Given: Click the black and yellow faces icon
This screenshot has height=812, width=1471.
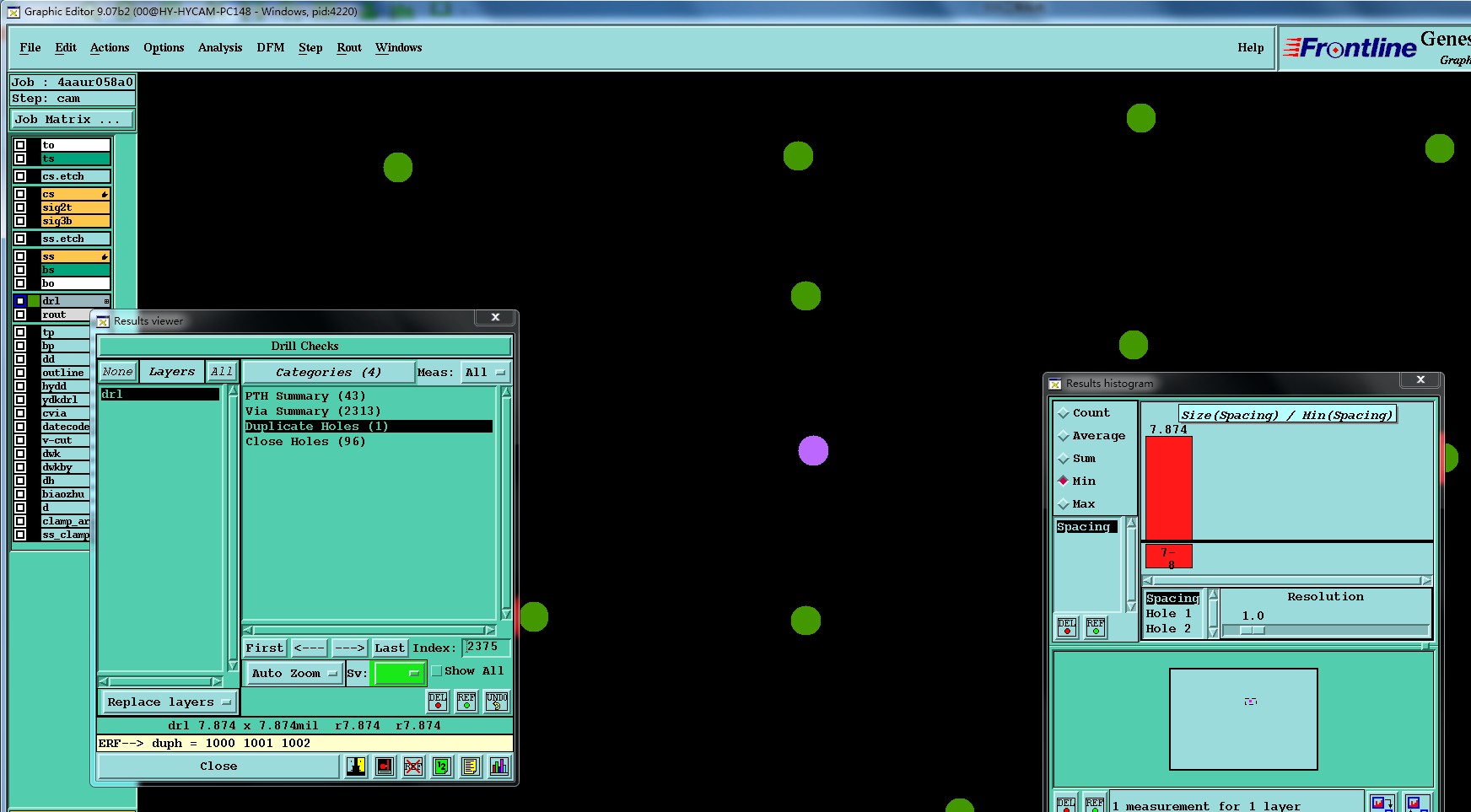Looking at the screenshot, I should click(x=356, y=766).
